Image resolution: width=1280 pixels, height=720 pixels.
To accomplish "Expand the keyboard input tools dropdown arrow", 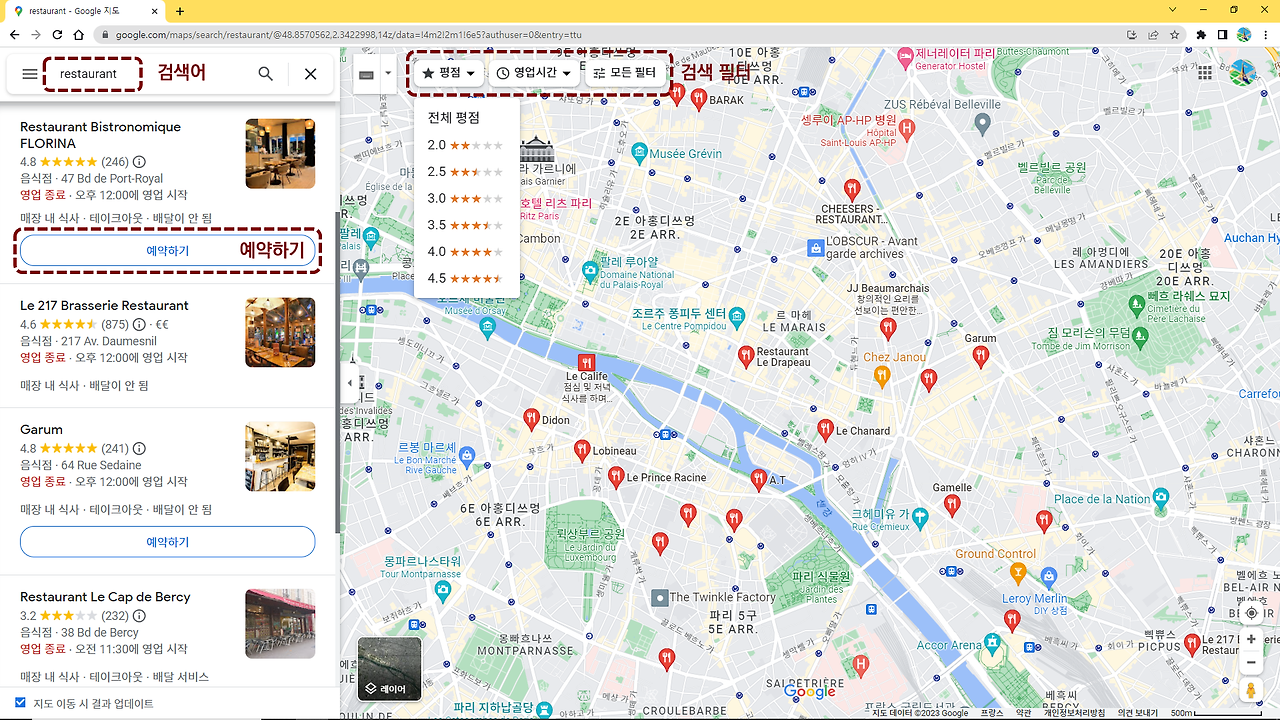I will [387, 73].
